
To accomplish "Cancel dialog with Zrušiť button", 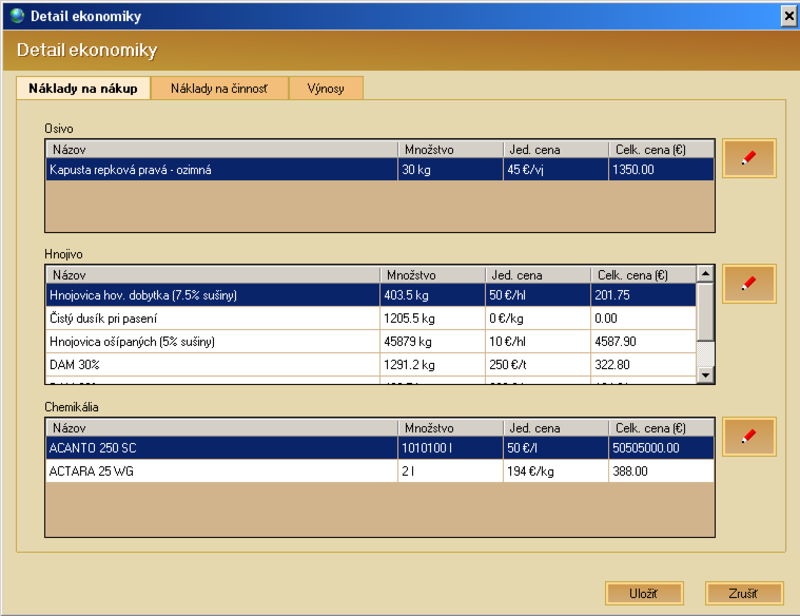I will [743, 594].
